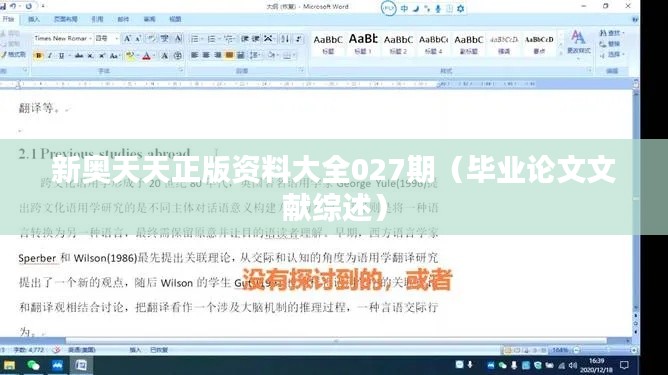Switch to the 插入 ribbon tab
Screen dimensions: 668x375
click(x=34, y=19)
